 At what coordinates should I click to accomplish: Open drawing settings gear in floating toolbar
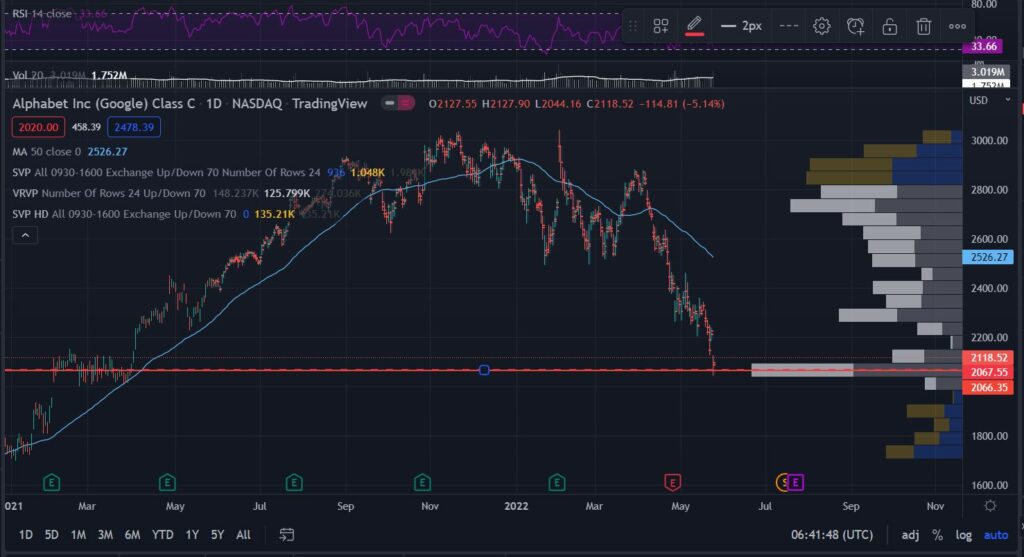(822, 26)
